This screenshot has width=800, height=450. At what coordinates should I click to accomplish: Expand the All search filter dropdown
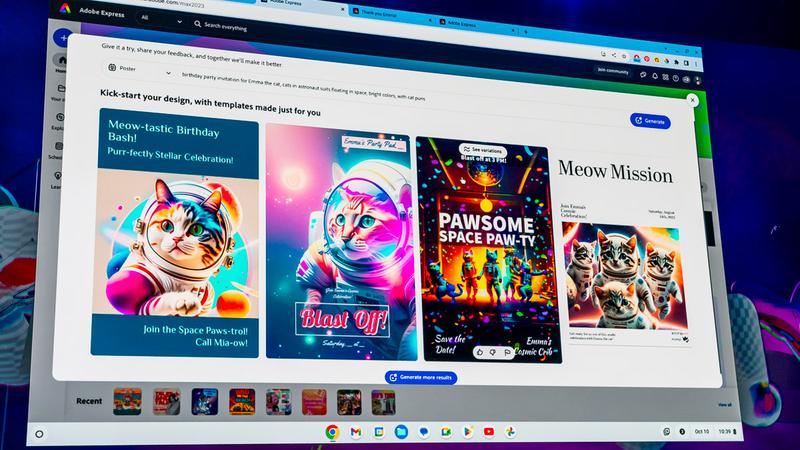[161, 19]
